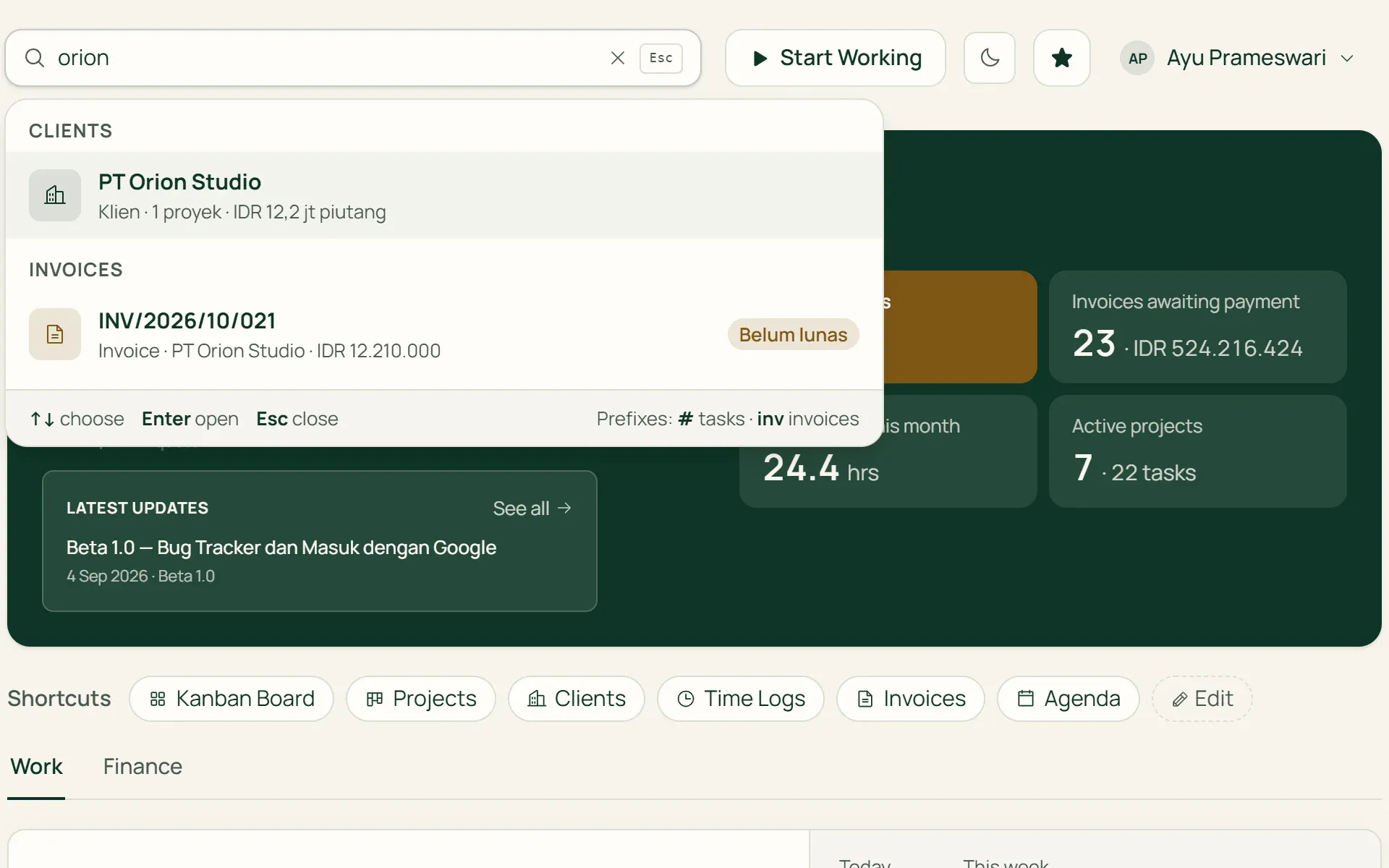Click the Esc key badge in search bar
The image size is (1389, 868).
point(660,58)
